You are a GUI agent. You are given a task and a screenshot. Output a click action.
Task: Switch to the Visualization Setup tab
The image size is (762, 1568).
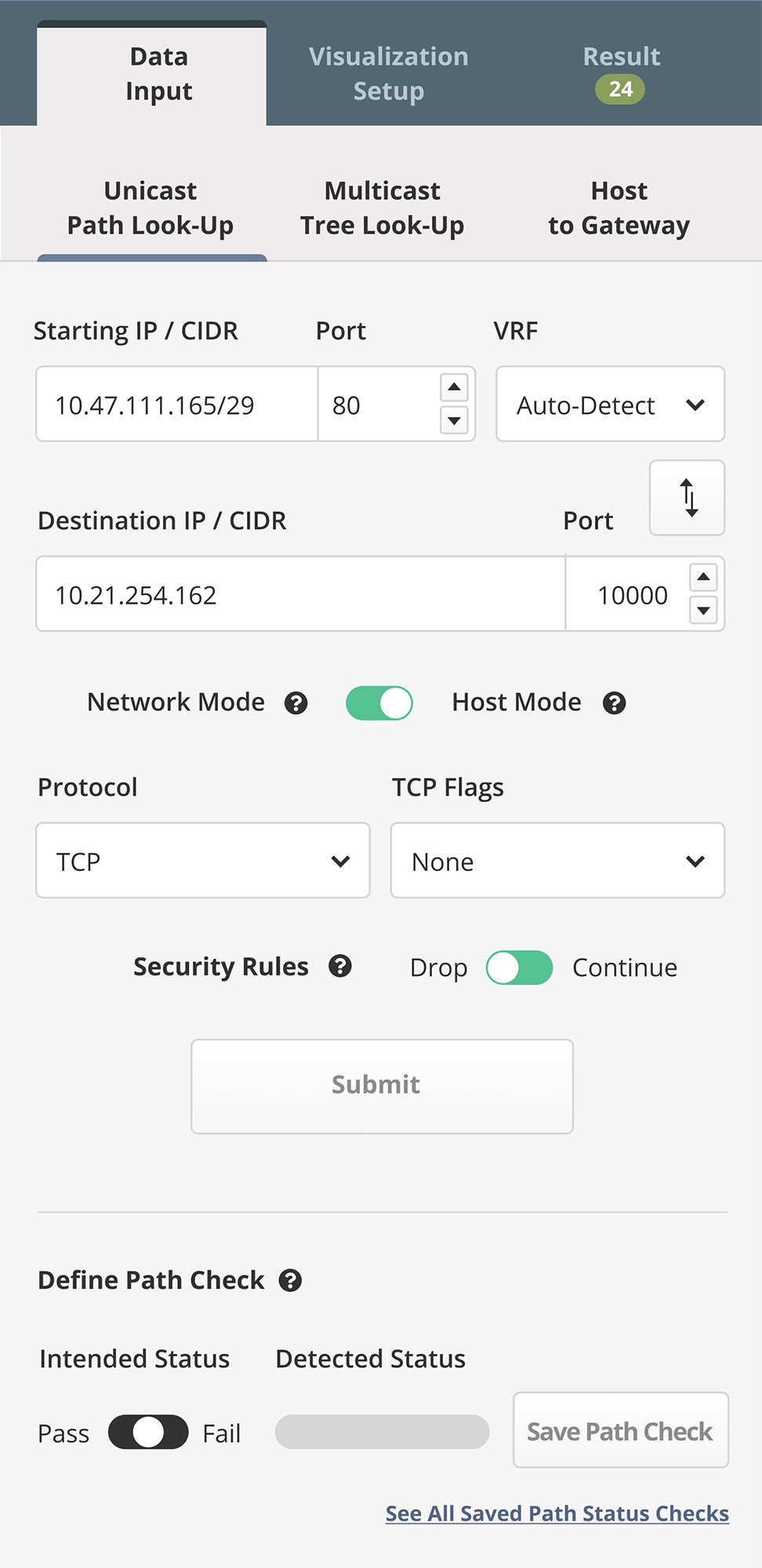coord(388,74)
